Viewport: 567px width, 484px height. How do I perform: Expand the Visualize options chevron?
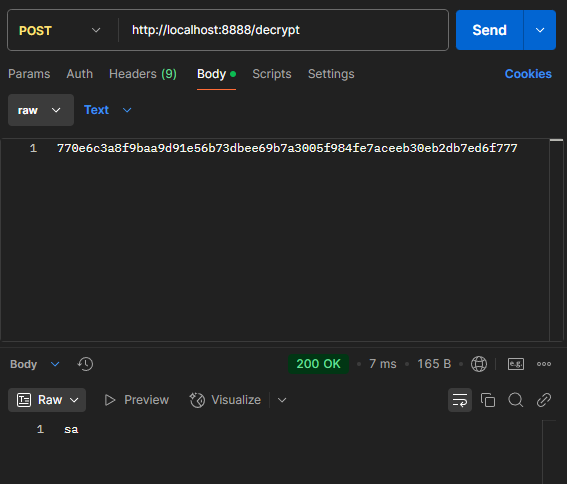pyautogui.click(x=282, y=400)
